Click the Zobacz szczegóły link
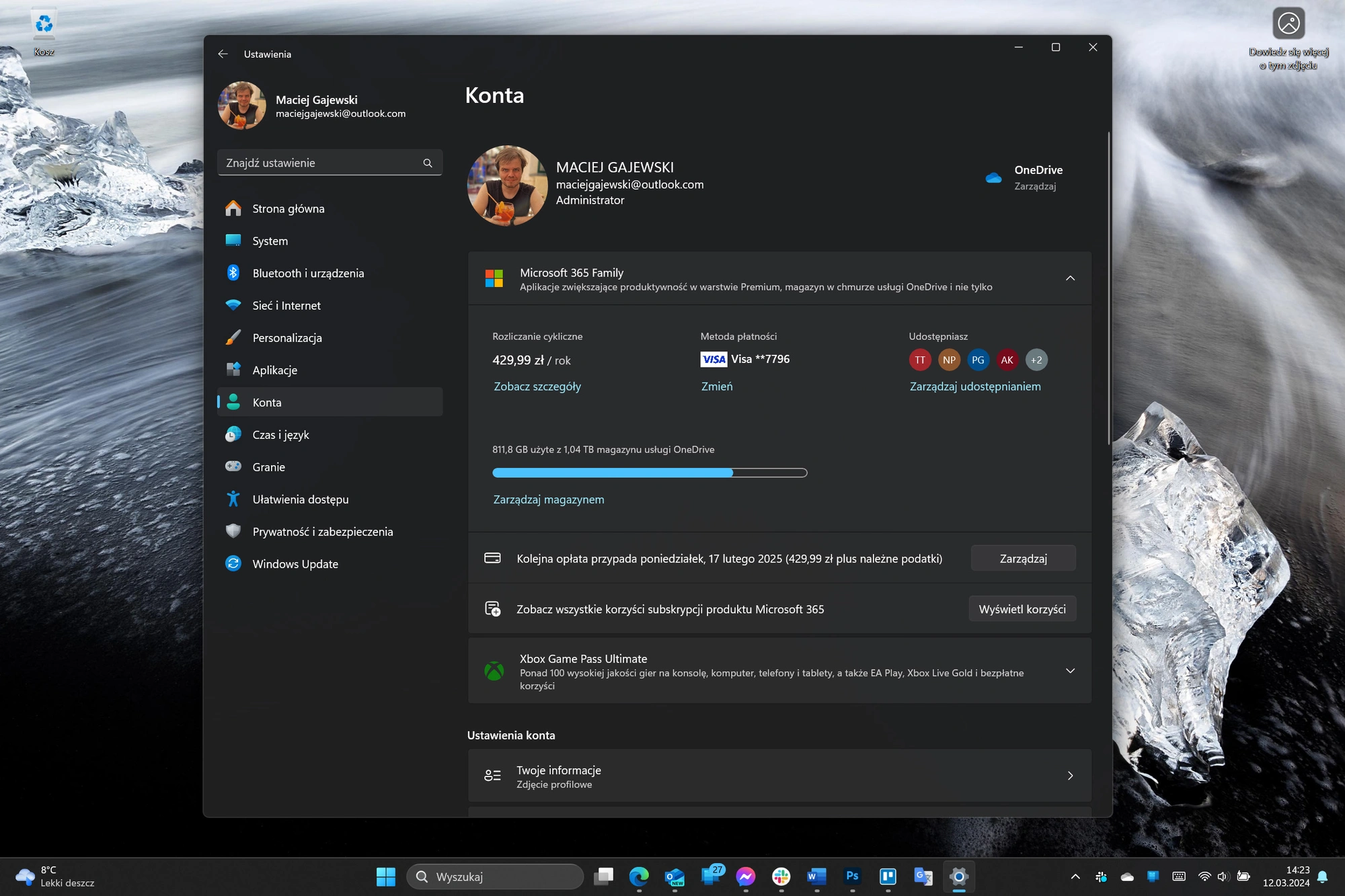Image resolution: width=1345 pixels, height=896 pixels. click(537, 386)
